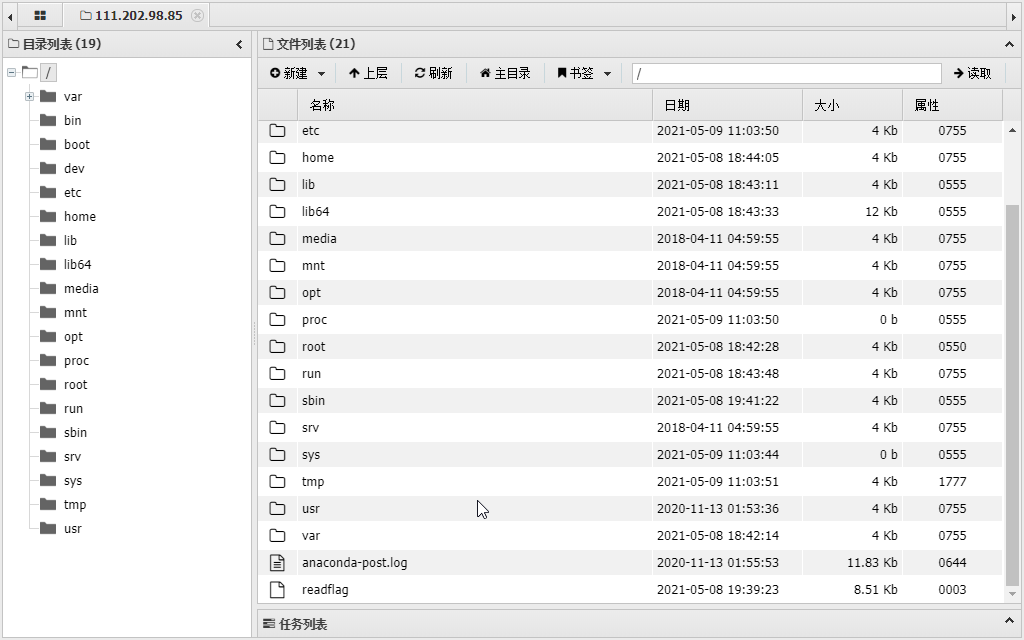The height and width of the screenshot is (640, 1024).
Task: Select media row in file list
Action: (630, 238)
